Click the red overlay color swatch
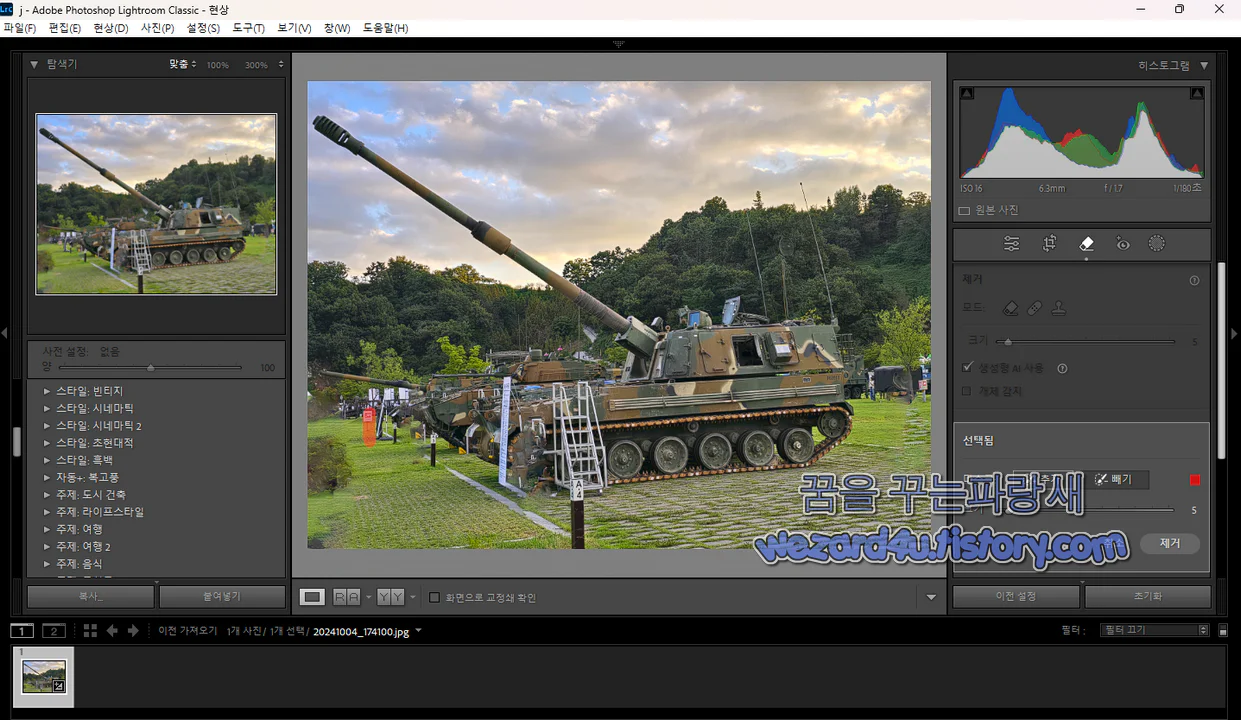This screenshot has height=720, width=1241. click(1194, 480)
